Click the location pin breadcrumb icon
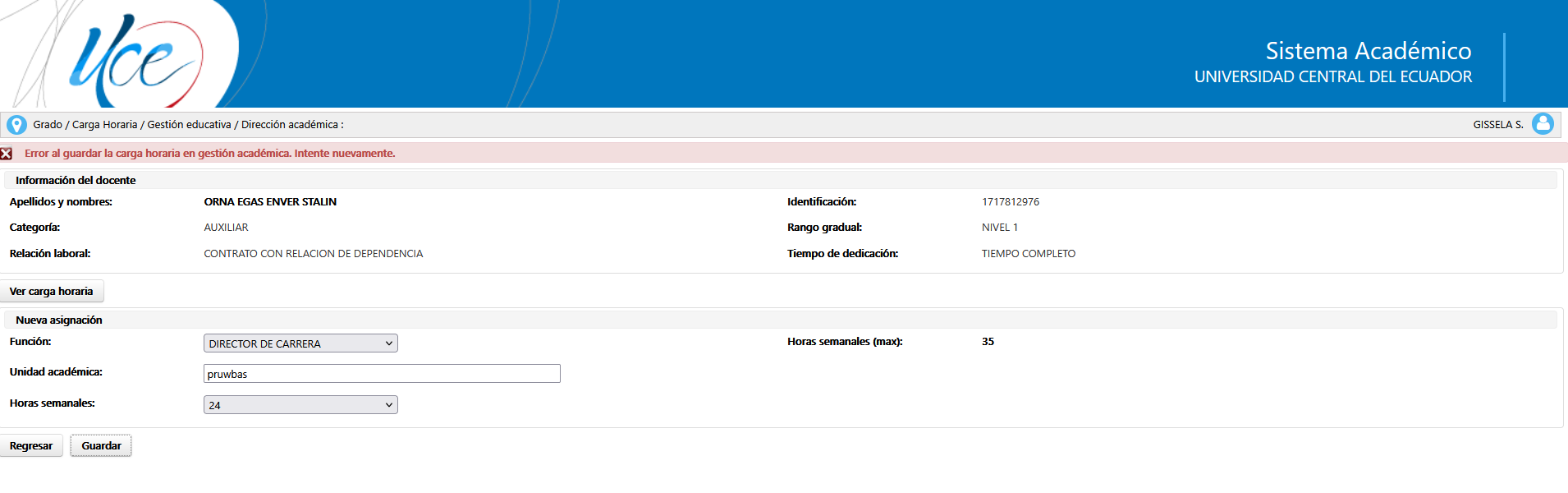This screenshot has height=493, width=1568. 16,125
